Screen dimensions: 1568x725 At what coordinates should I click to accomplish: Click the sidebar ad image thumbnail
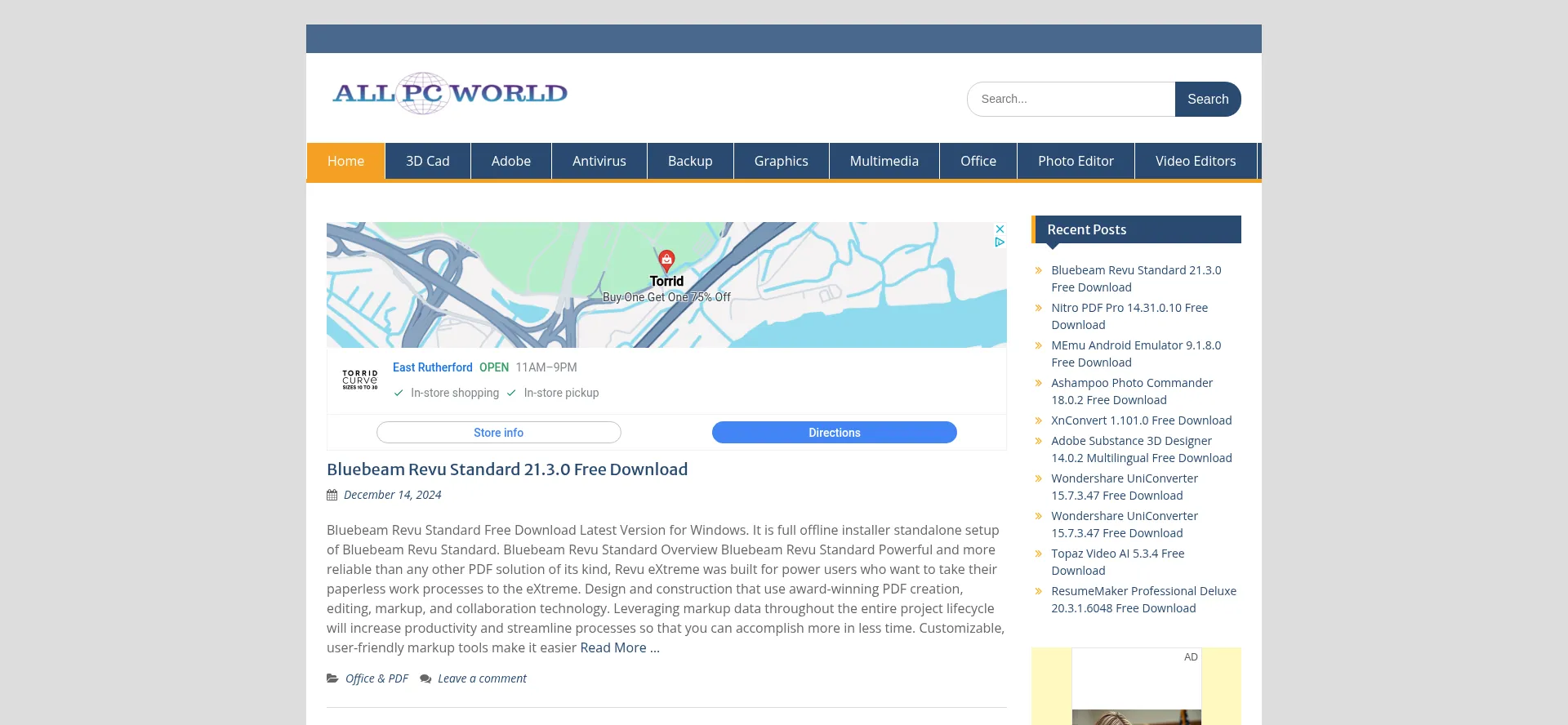coord(1136,717)
